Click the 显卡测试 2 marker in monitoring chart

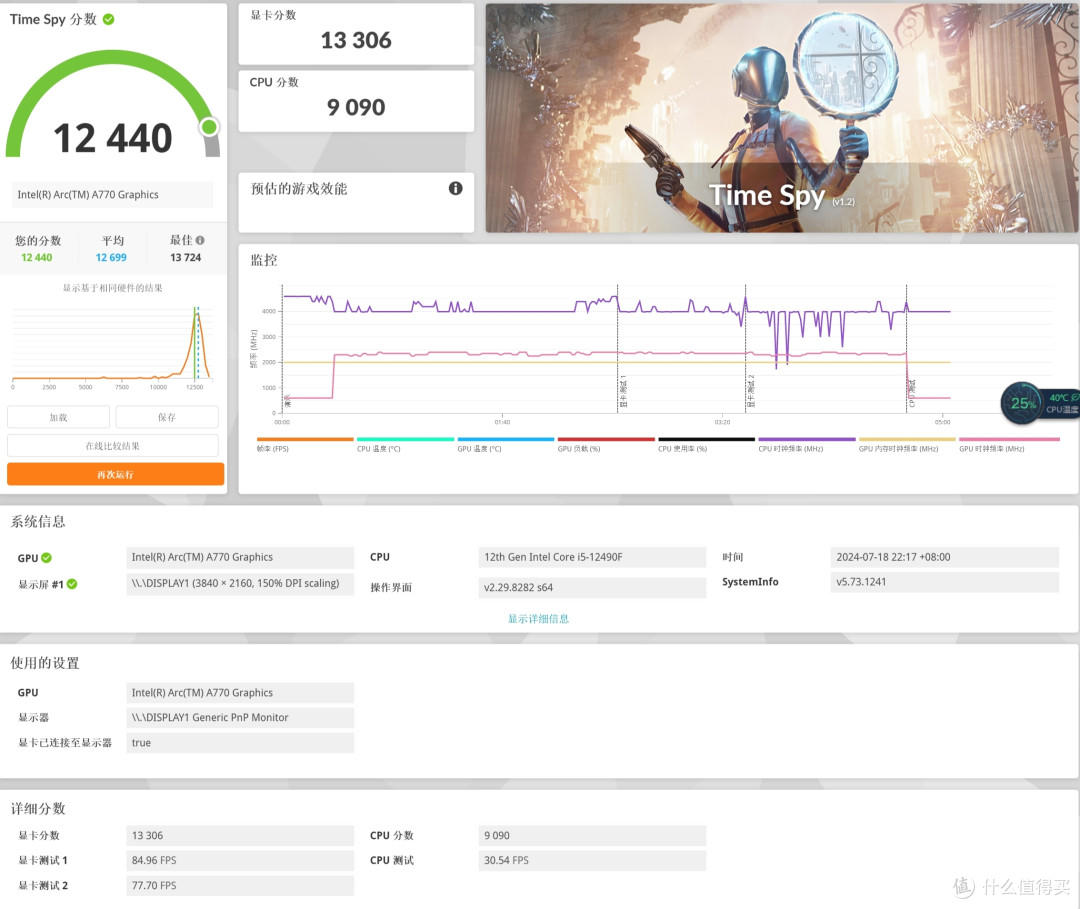tap(751, 392)
